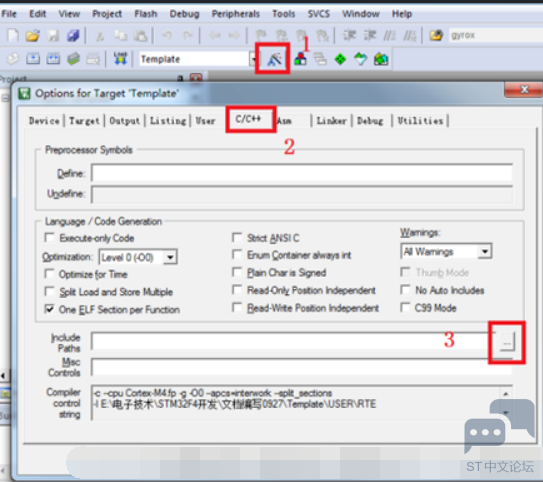Click the Undefine input field
The image size is (543, 482).
(302, 195)
